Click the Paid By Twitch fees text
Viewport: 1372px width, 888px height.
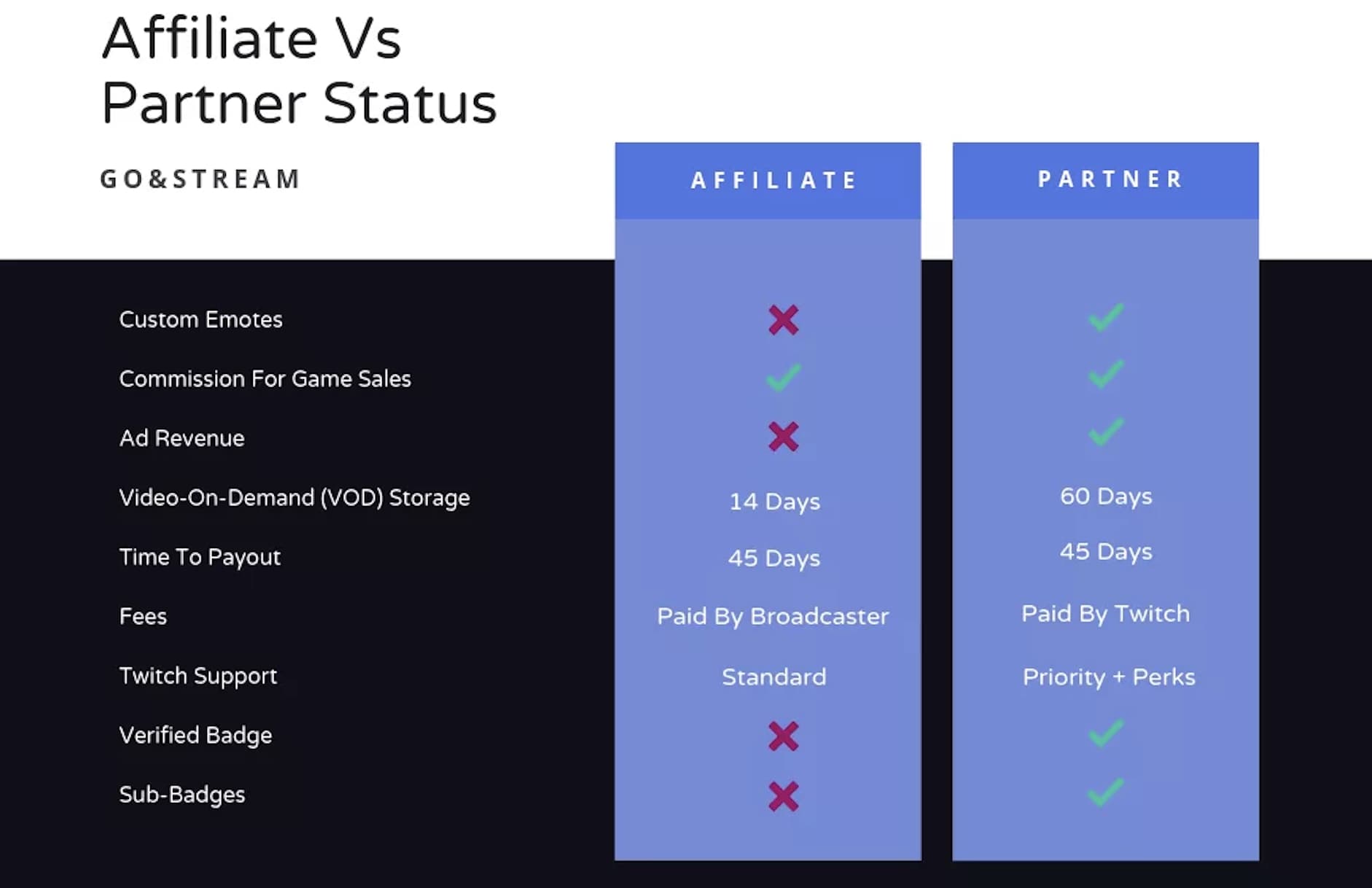tap(1105, 614)
